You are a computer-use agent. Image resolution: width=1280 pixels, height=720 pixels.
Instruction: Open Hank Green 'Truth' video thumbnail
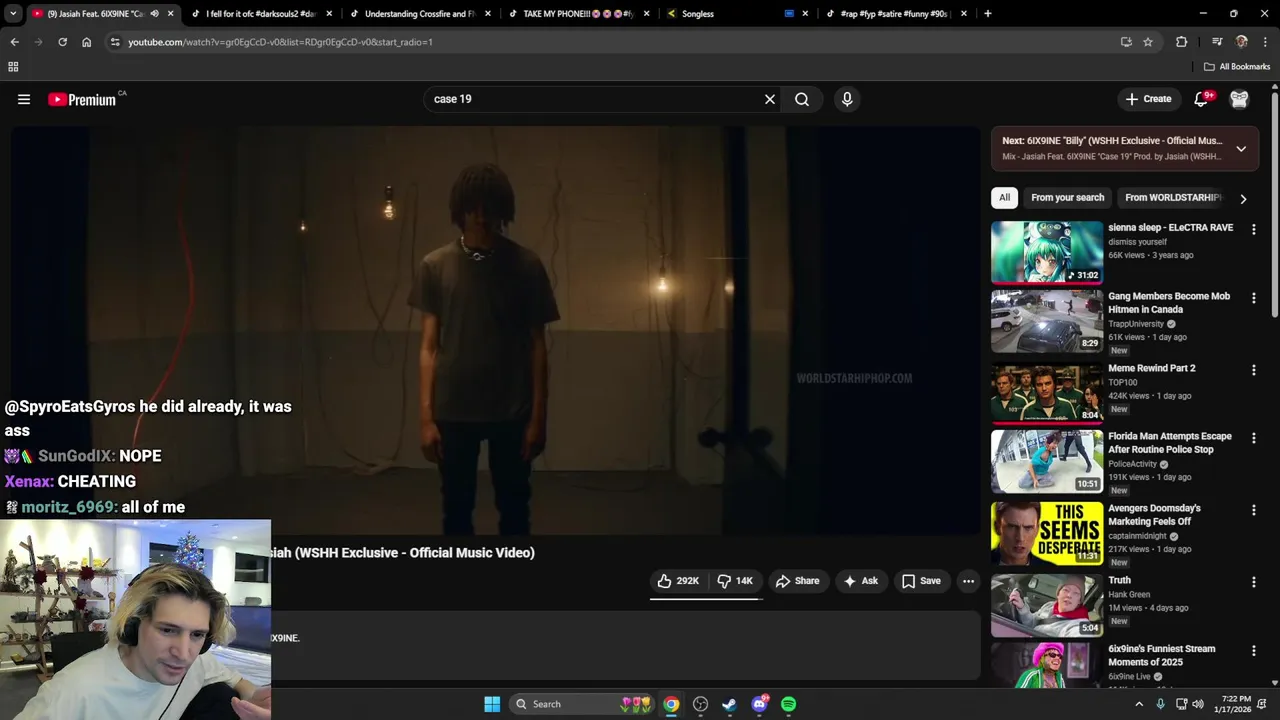pos(1047,605)
